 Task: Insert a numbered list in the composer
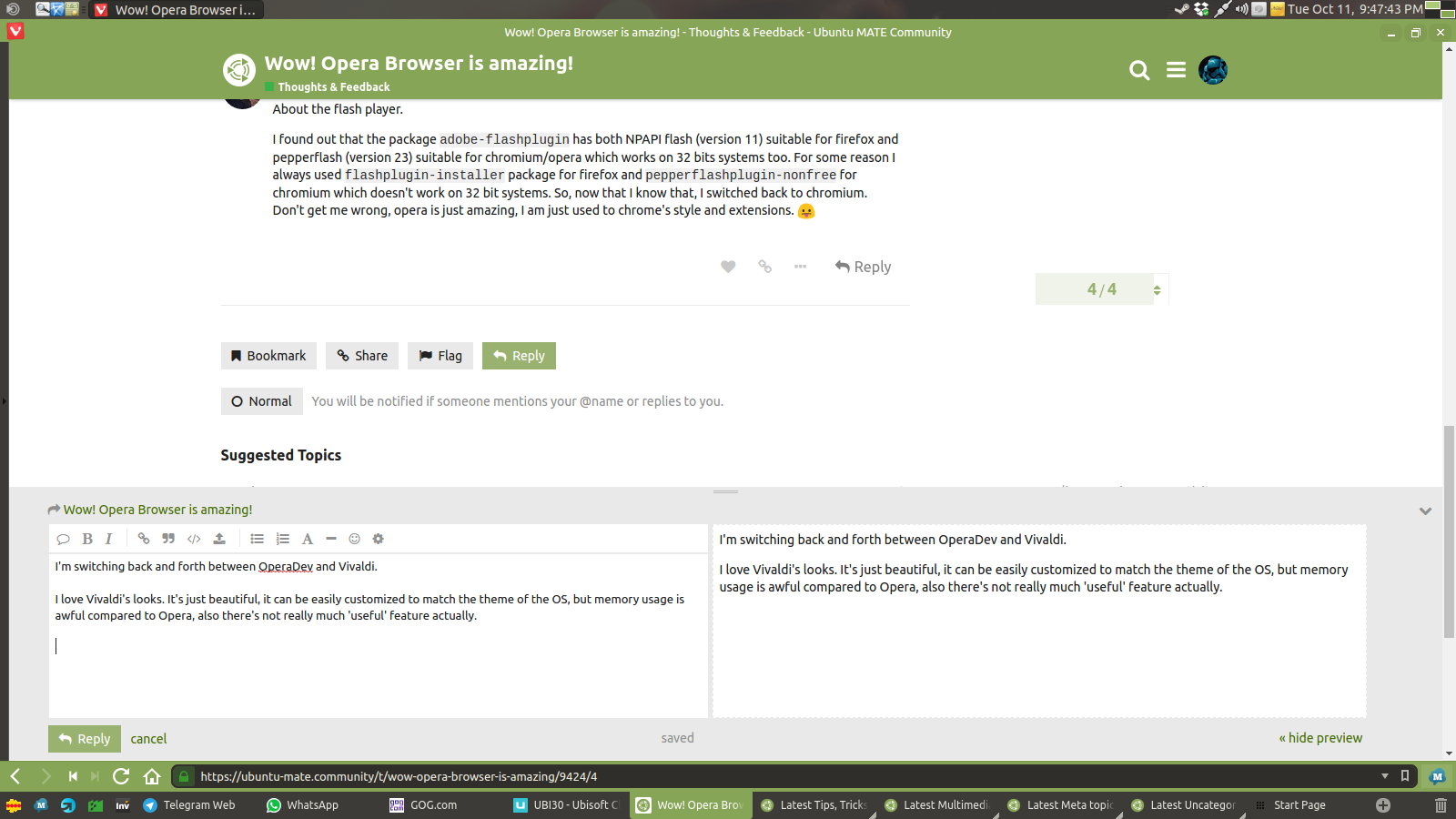tap(283, 539)
